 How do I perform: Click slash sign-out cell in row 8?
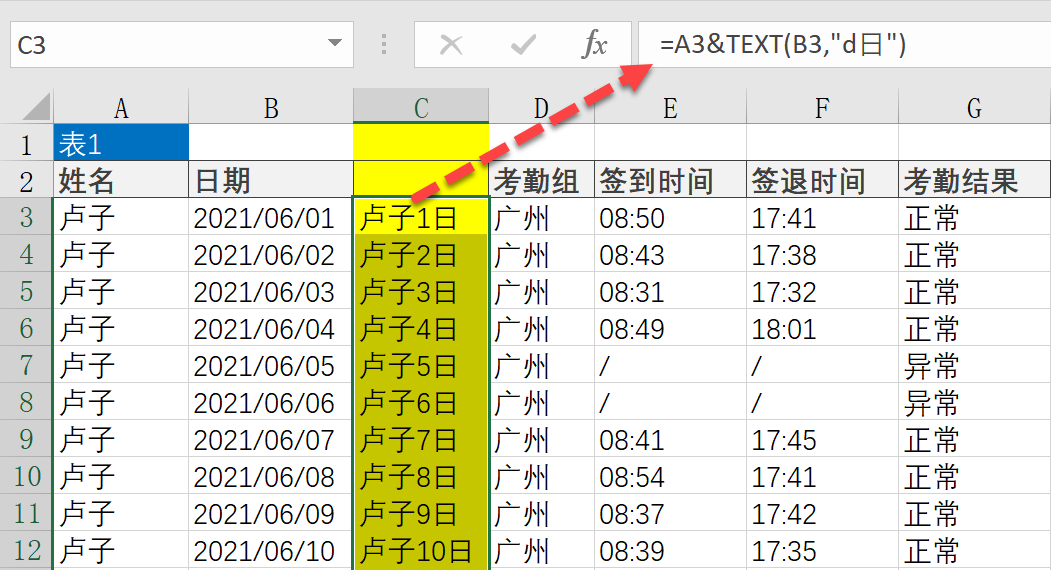(x=822, y=402)
